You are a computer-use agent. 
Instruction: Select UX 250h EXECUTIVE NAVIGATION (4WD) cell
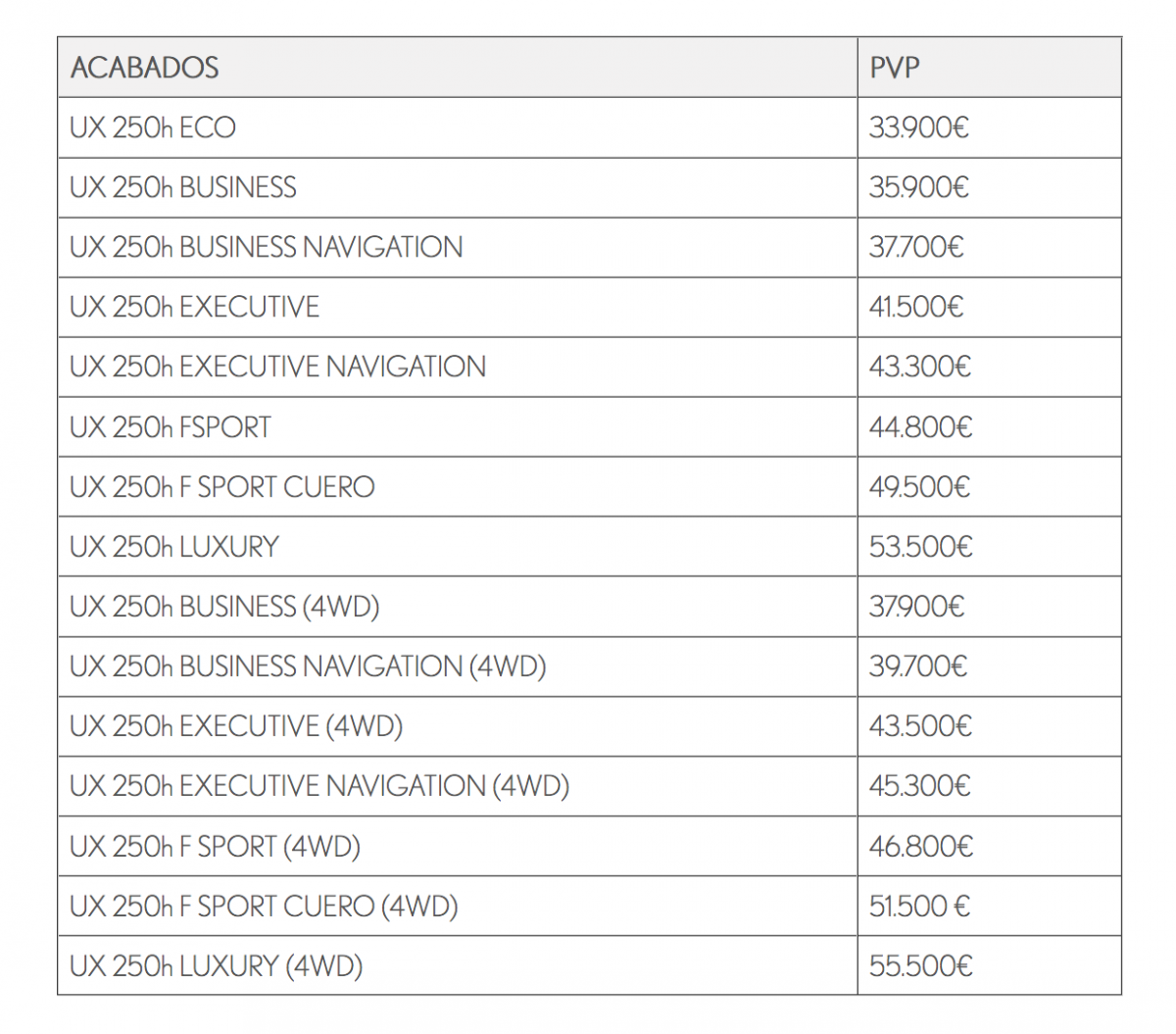click(x=319, y=786)
